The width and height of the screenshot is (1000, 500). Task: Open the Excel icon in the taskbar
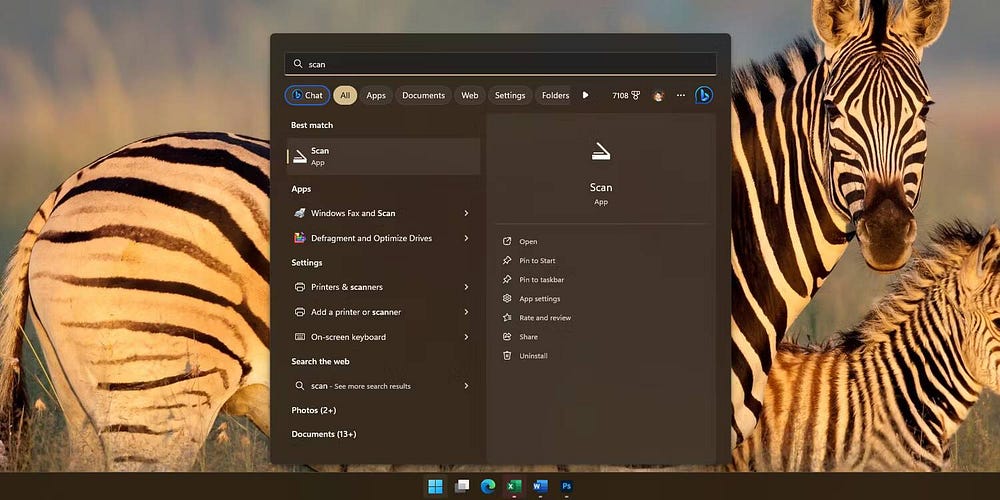[514, 487]
